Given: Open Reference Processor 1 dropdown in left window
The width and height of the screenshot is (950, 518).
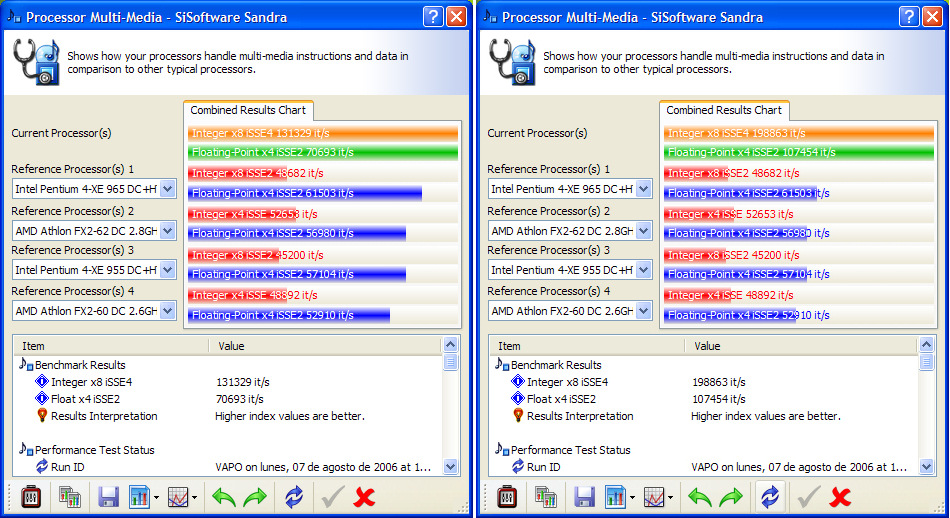Looking at the screenshot, I should (x=167, y=189).
